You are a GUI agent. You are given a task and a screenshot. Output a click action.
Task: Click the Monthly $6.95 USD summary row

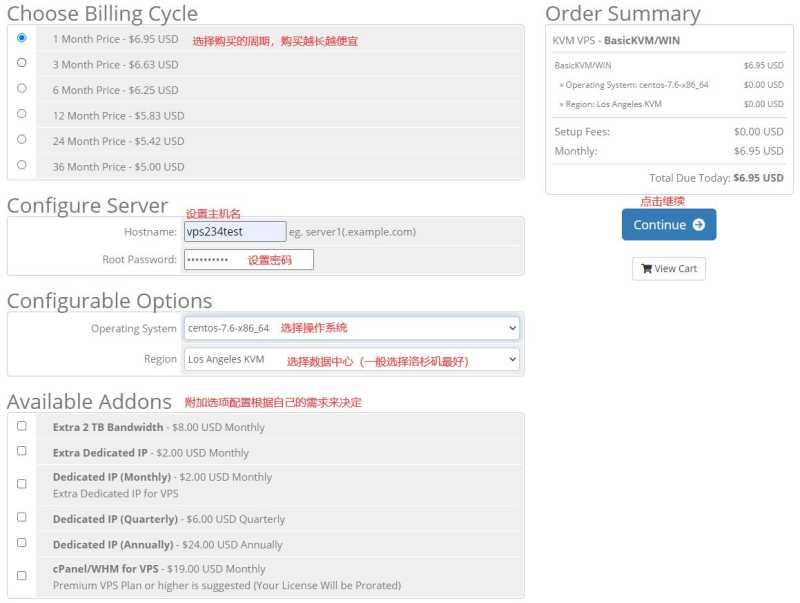tap(669, 151)
